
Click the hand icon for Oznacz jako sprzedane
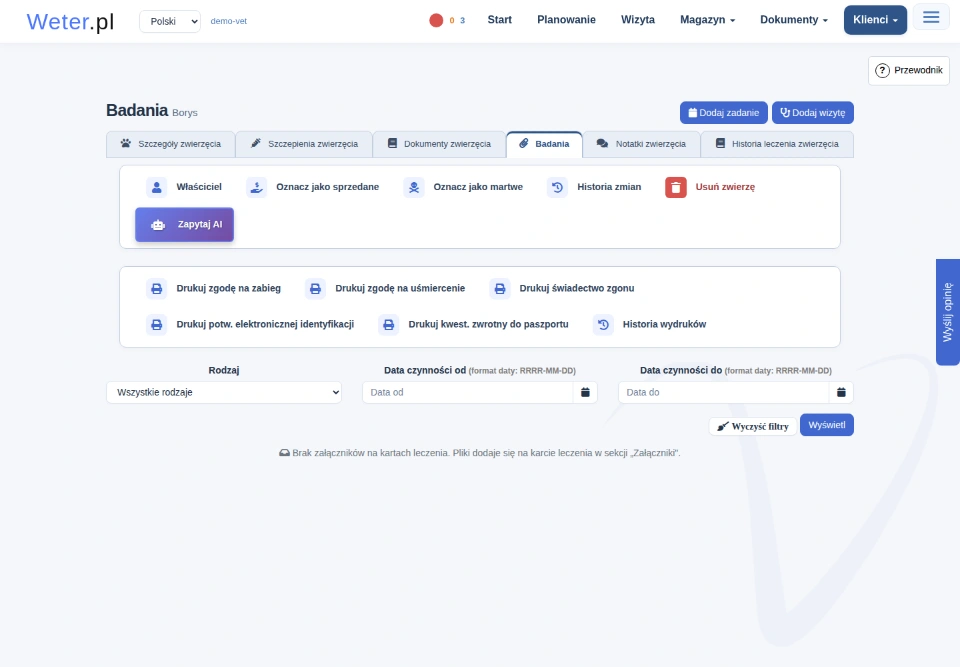(x=257, y=187)
